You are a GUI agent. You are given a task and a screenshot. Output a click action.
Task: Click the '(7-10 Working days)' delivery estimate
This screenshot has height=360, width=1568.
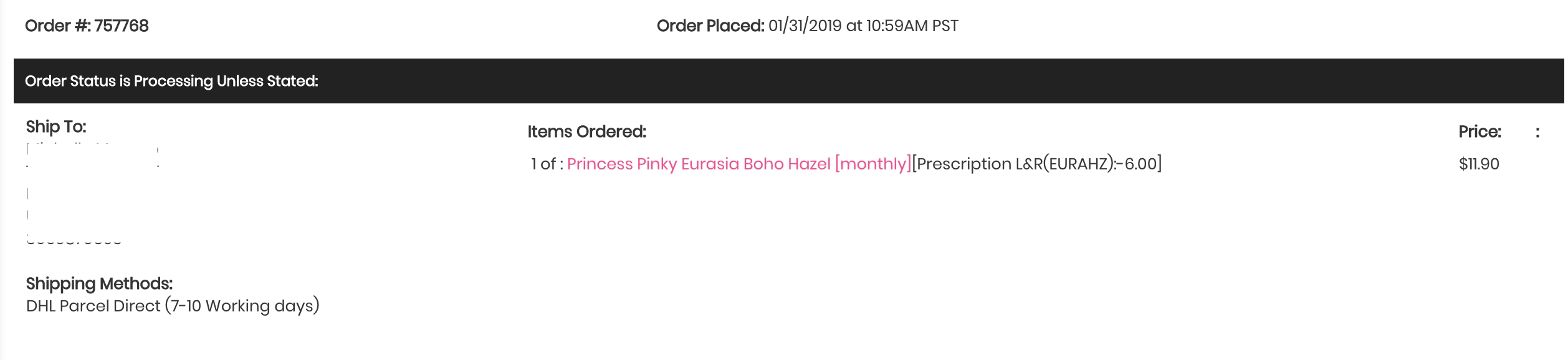[242, 306]
